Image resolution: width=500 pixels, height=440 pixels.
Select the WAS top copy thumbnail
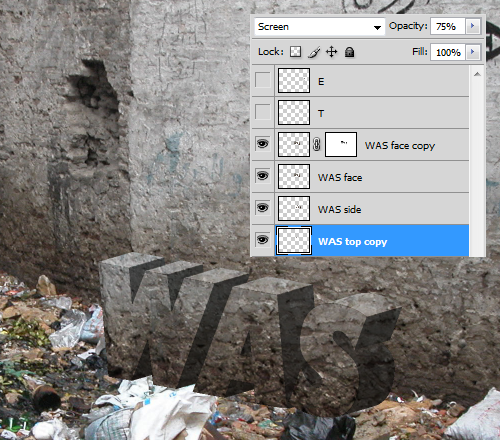pos(294,240)
